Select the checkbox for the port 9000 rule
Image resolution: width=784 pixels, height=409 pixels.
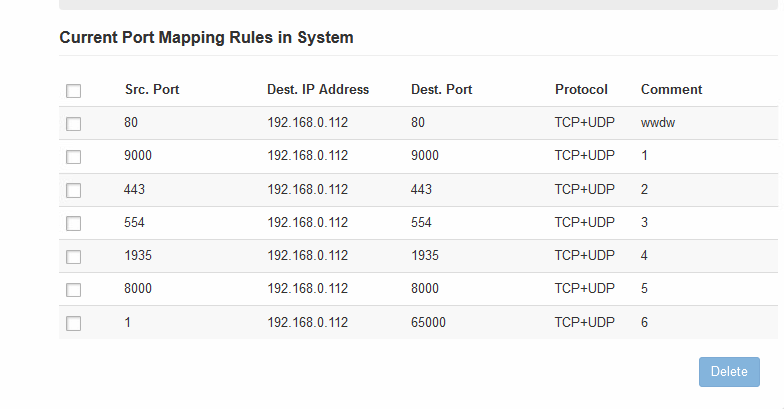click(74, 156)
